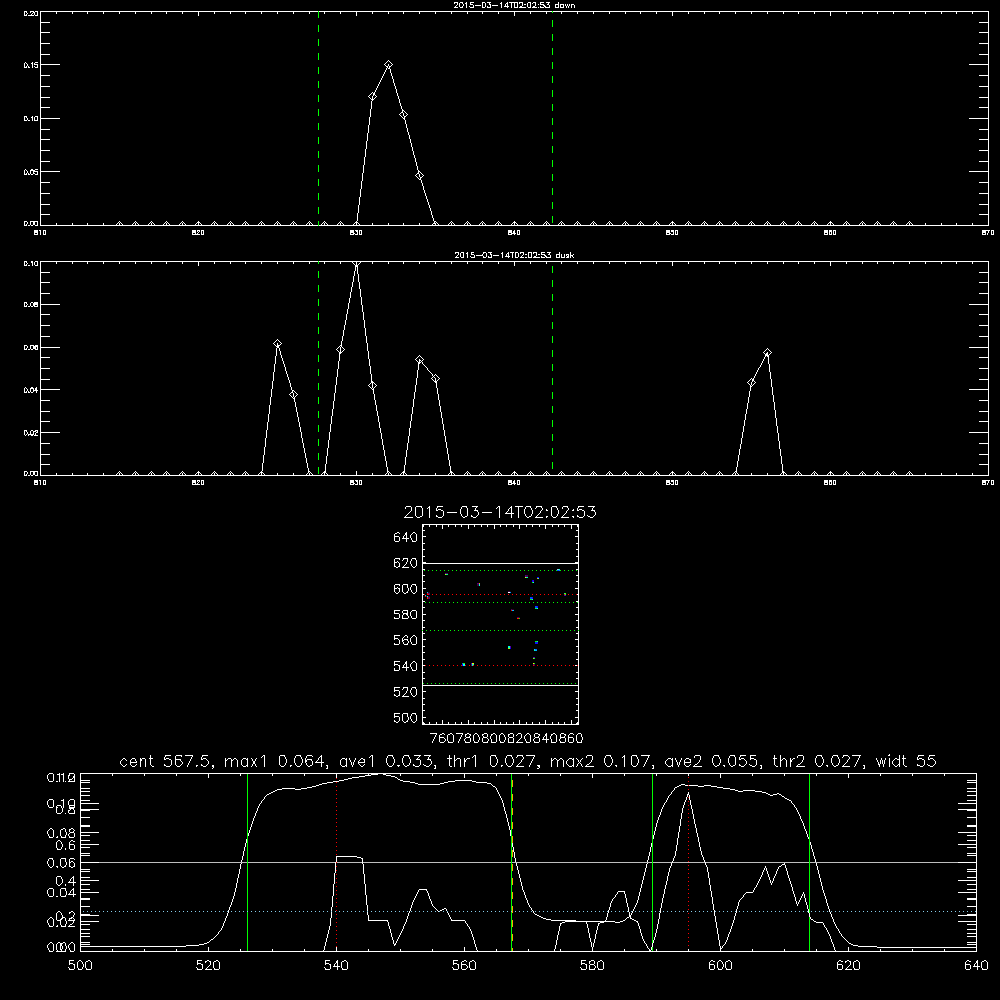Click the 540 label on the bottom plot x-axis
This screenshot has width=1000, height=1000.
336,966
